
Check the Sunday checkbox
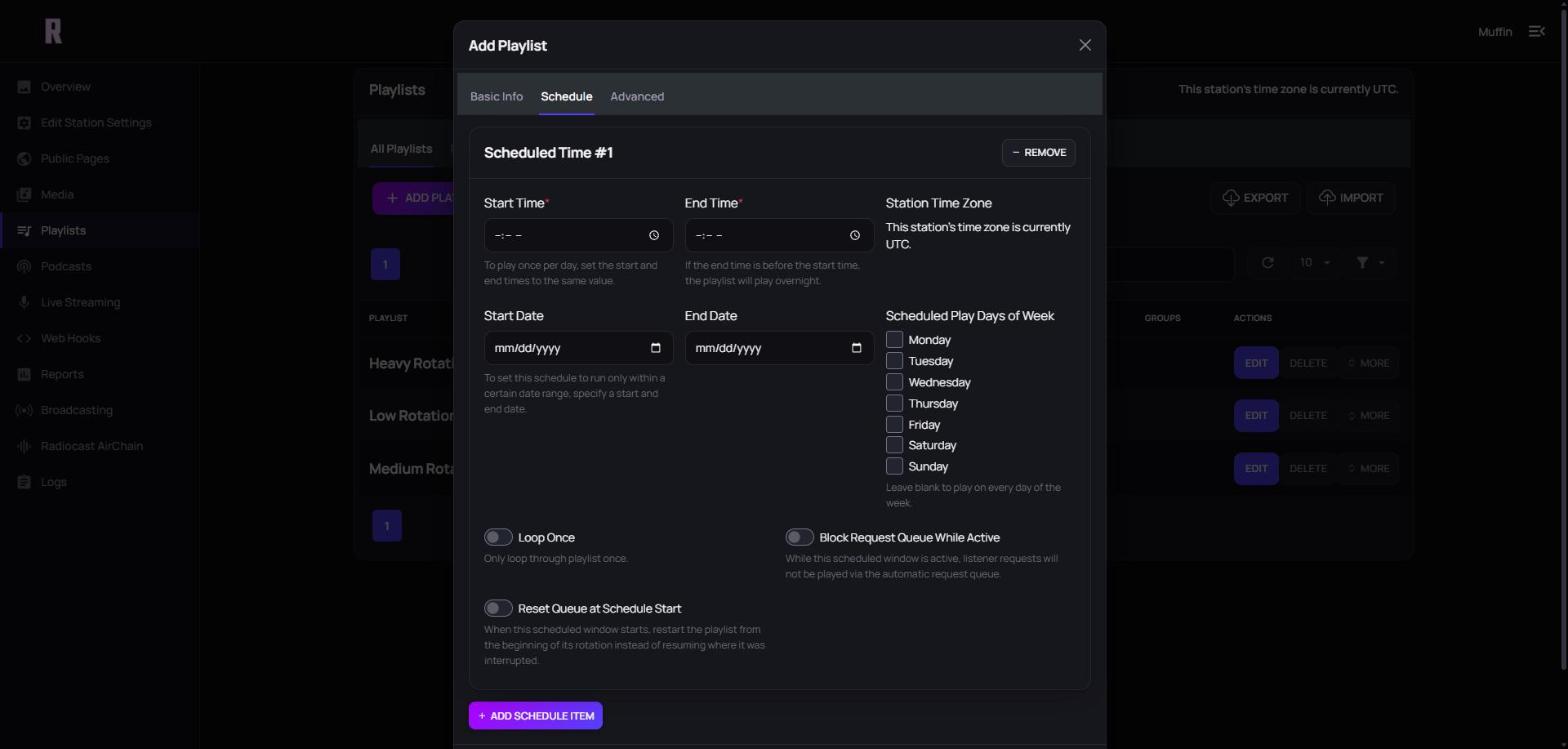click(x=894, y=466)
